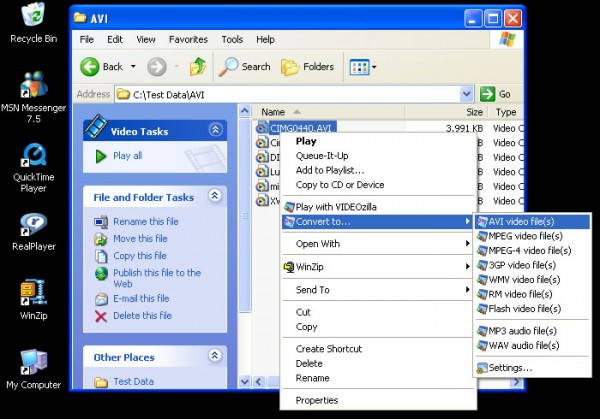The width and height of the screenshot is (600, 419).
Task: Open My Computer desktop icon
Action: [x=33, y=369]
